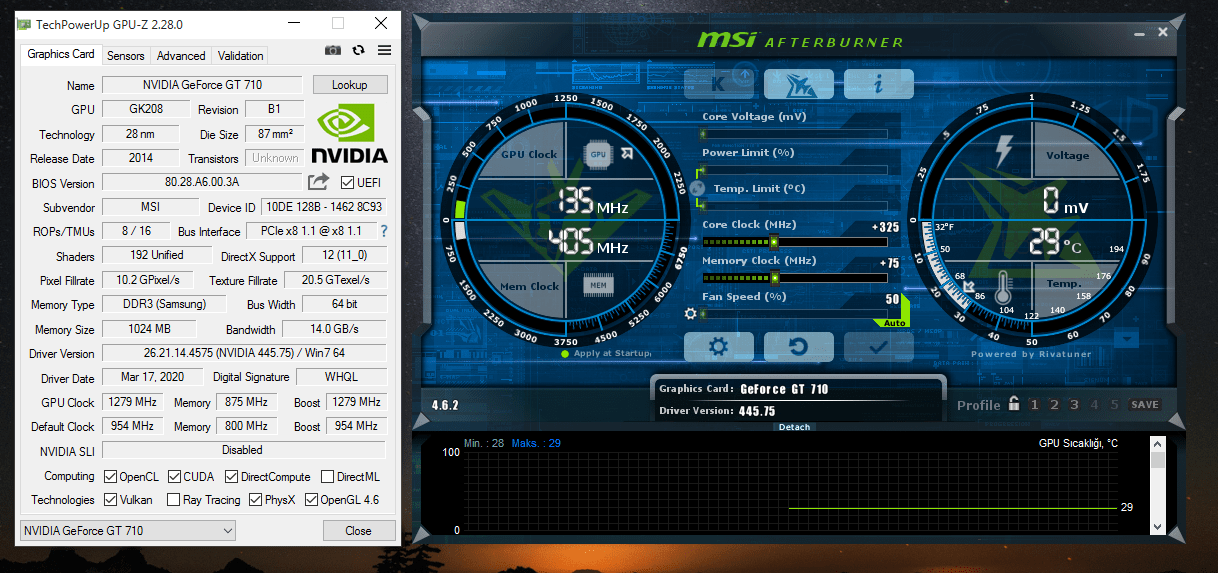Close the MSI Afterburner window
This screenshot has width=1218, height=573.
1163,32
